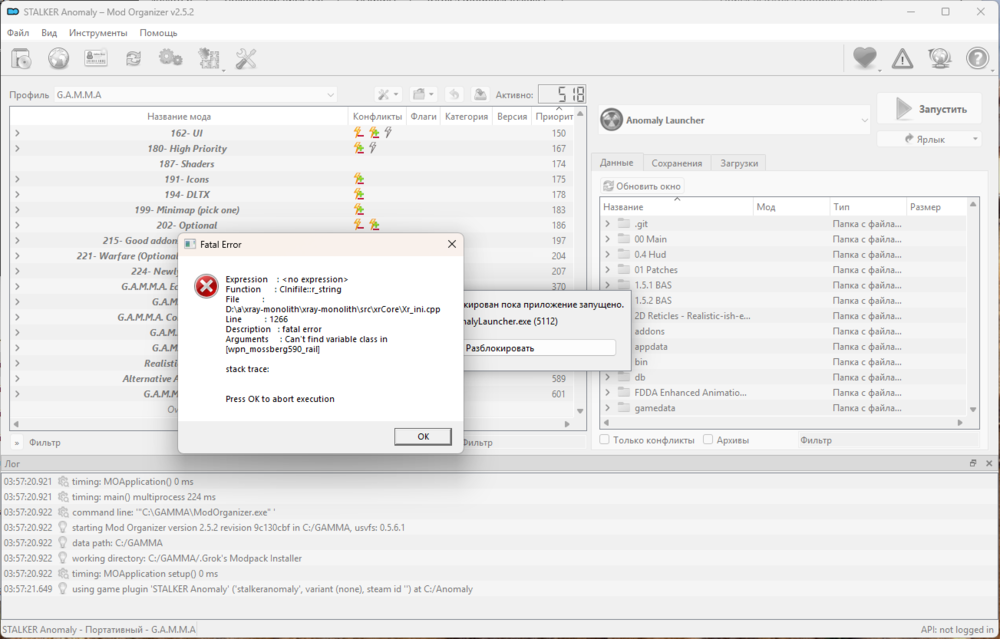Open the executables gears icon
The height and width of the screenshot is (639, 1000).
(170, 59)
